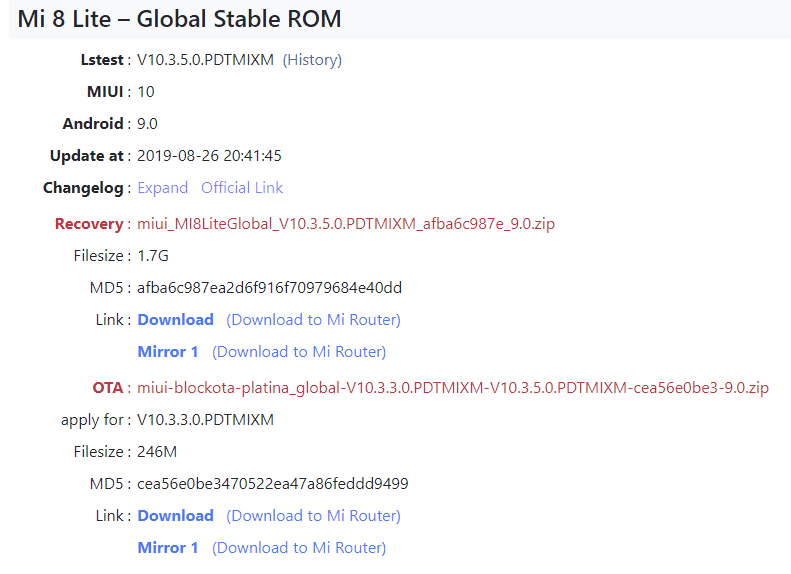Click the apply for version V10.3.3.0.PDTMIXM

point(206,420)
